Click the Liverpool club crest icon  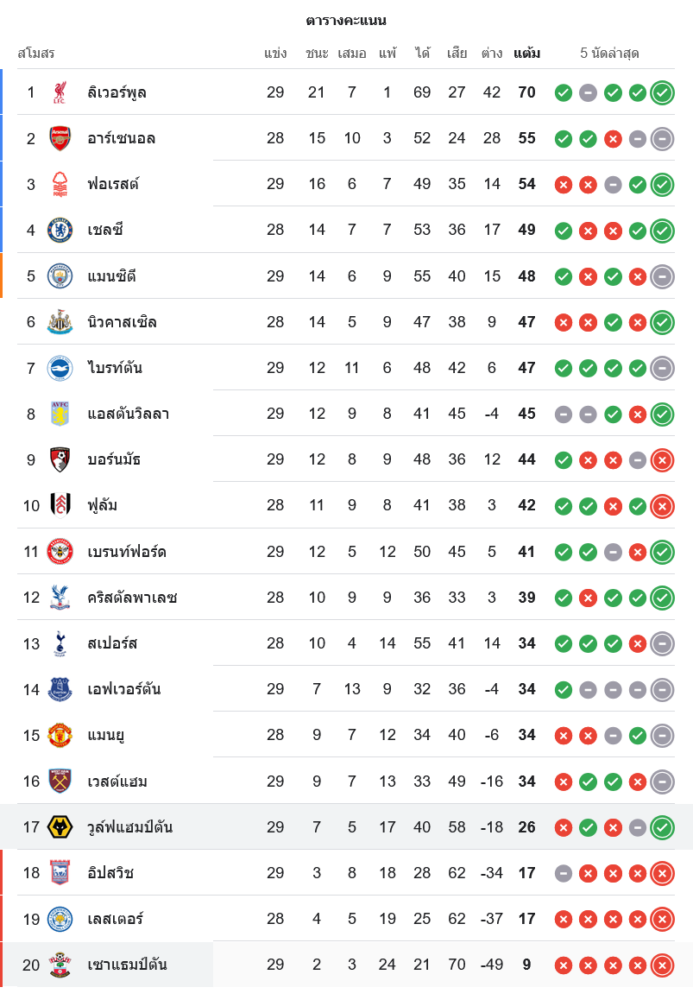(x=60, y=93)
